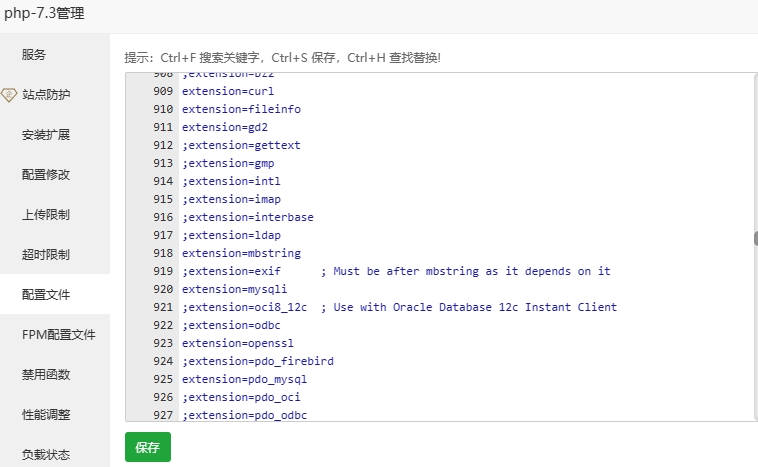Open the 服务 tab
This screenshot has width=758, height=467.
click(34, 55)
